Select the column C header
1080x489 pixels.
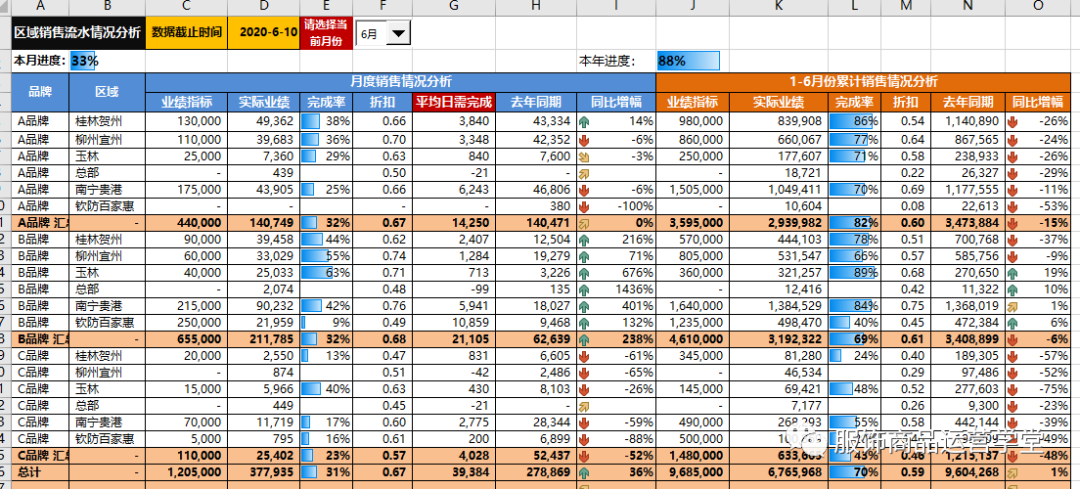187,6
